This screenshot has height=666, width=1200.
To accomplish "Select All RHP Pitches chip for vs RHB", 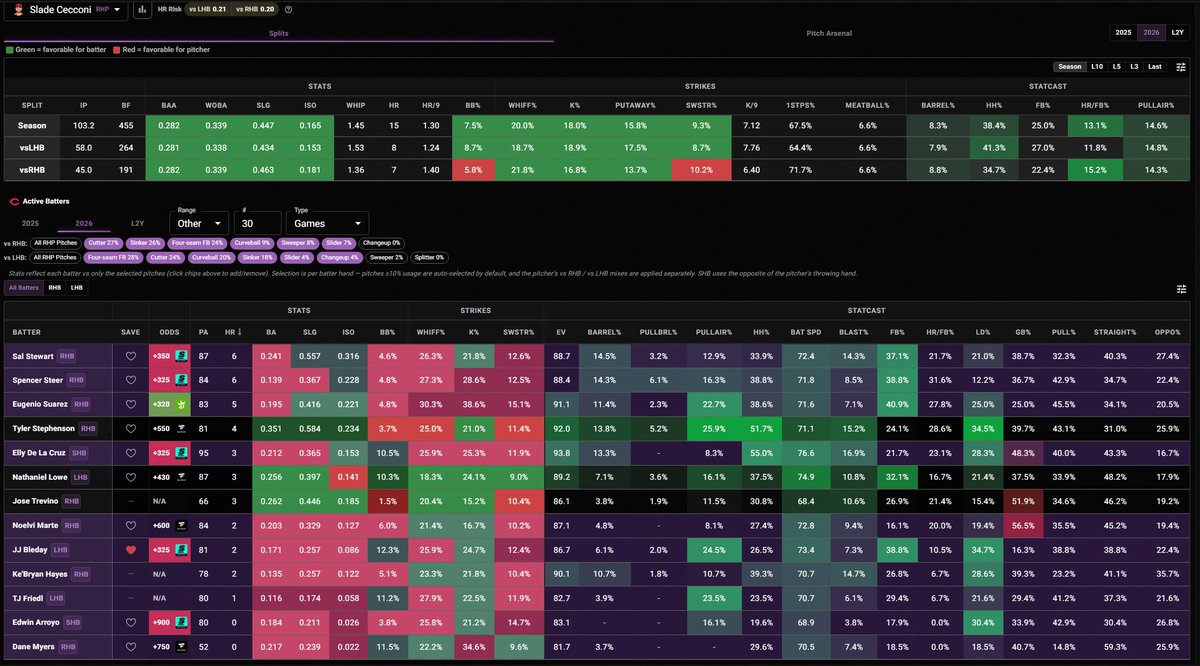I will (x=55, y=243).
